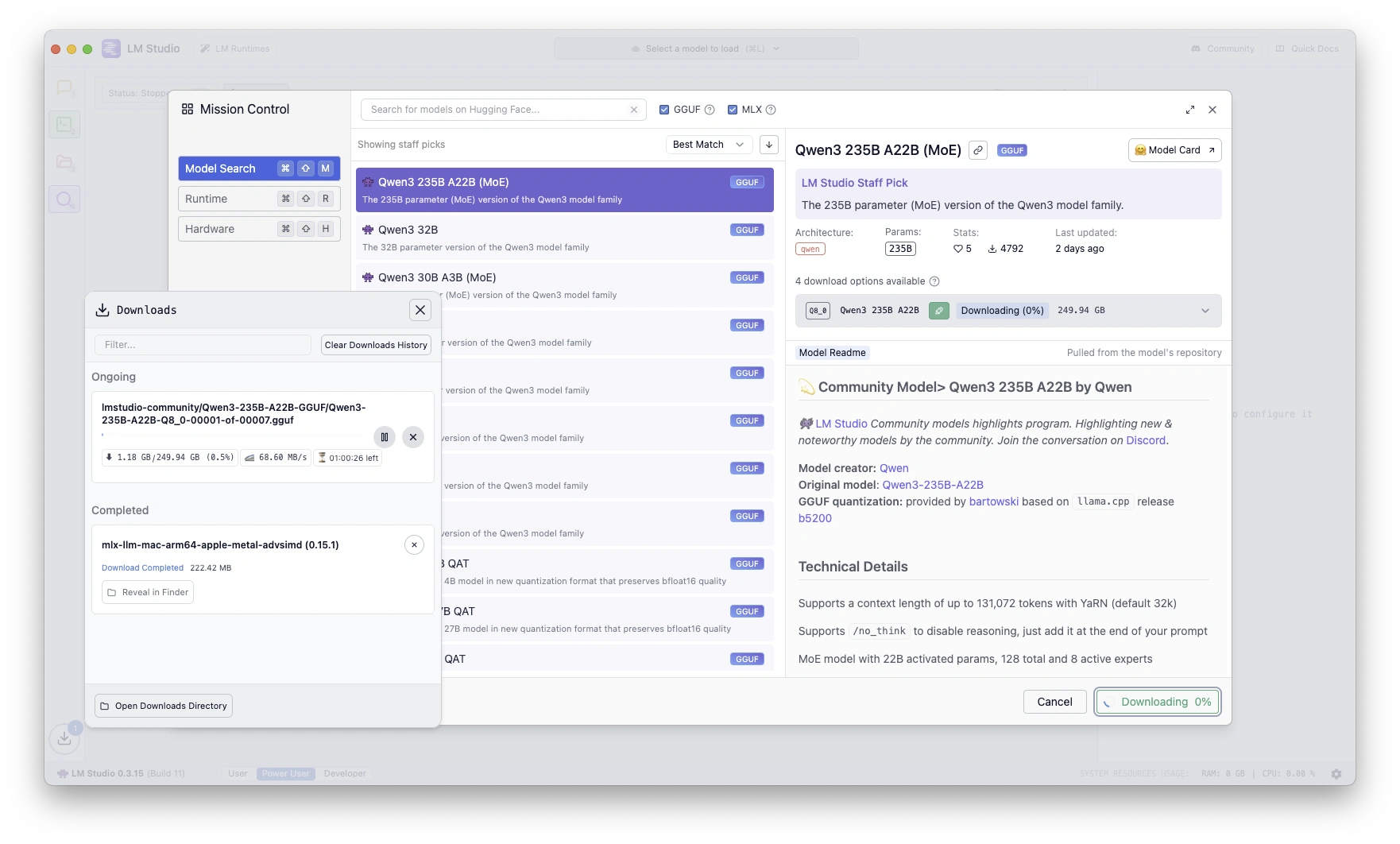Switch to Developer mode

(x=345, y=773)
